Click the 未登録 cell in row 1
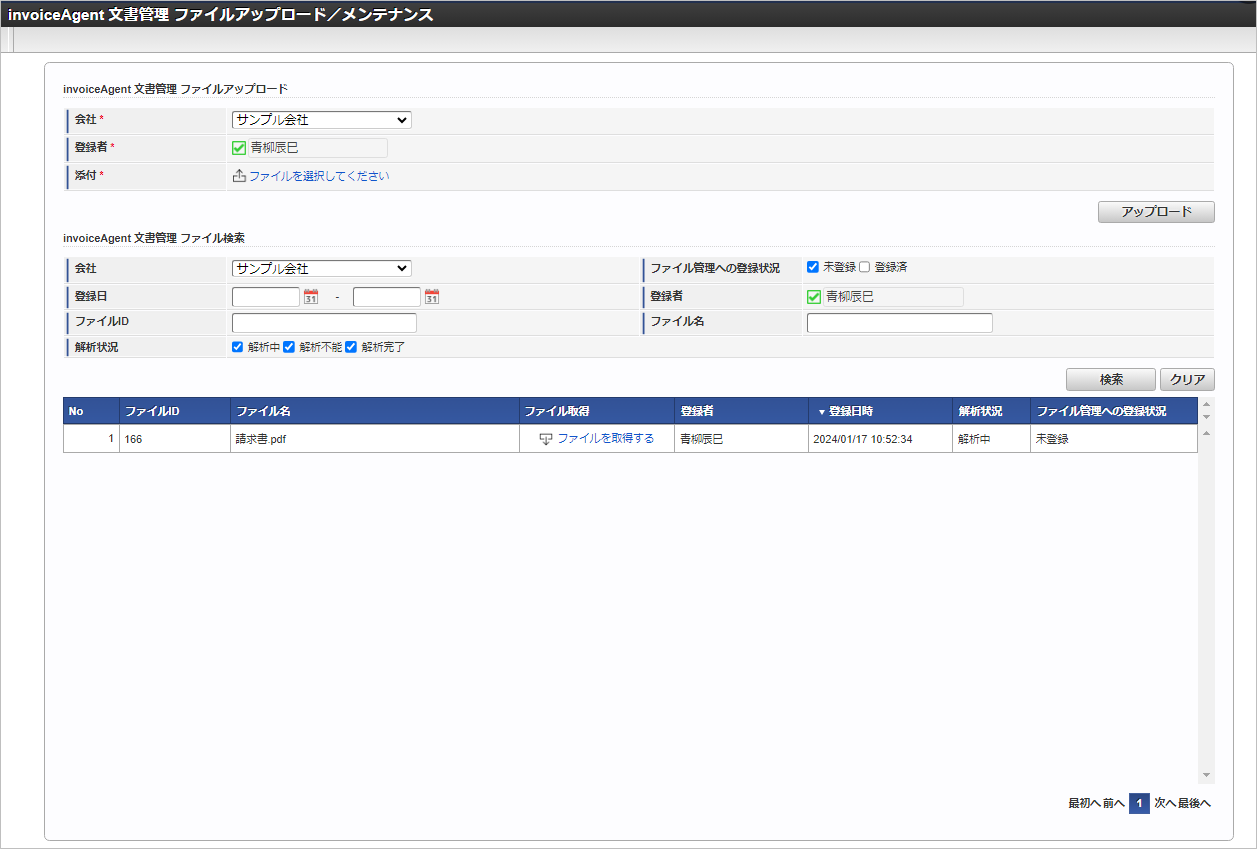 1114,439
